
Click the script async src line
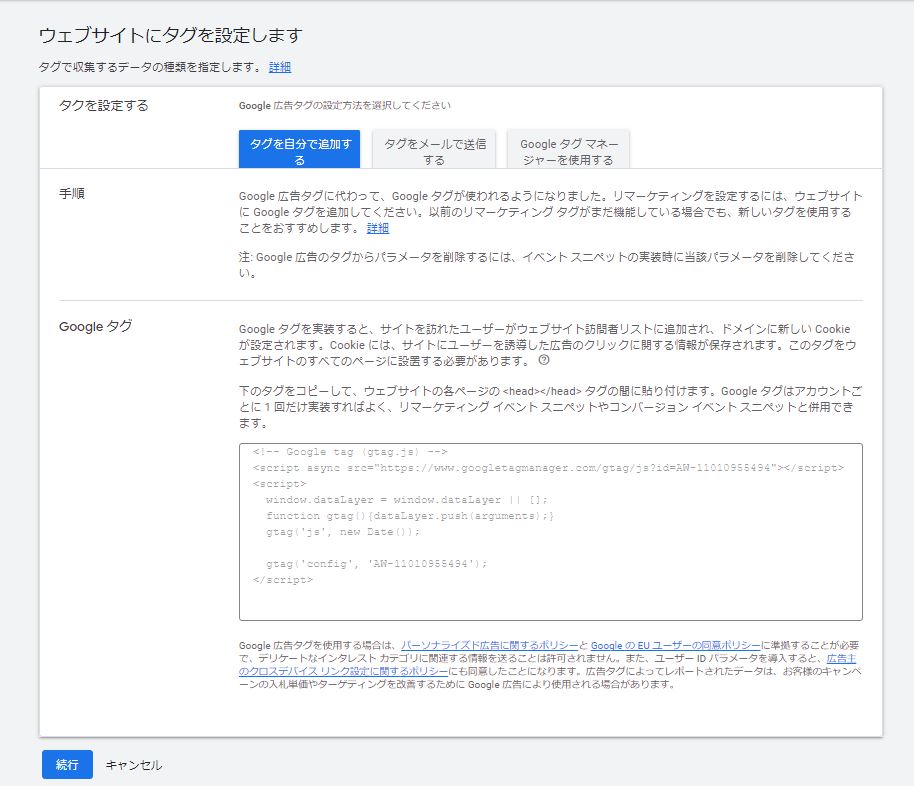point(548,468)
